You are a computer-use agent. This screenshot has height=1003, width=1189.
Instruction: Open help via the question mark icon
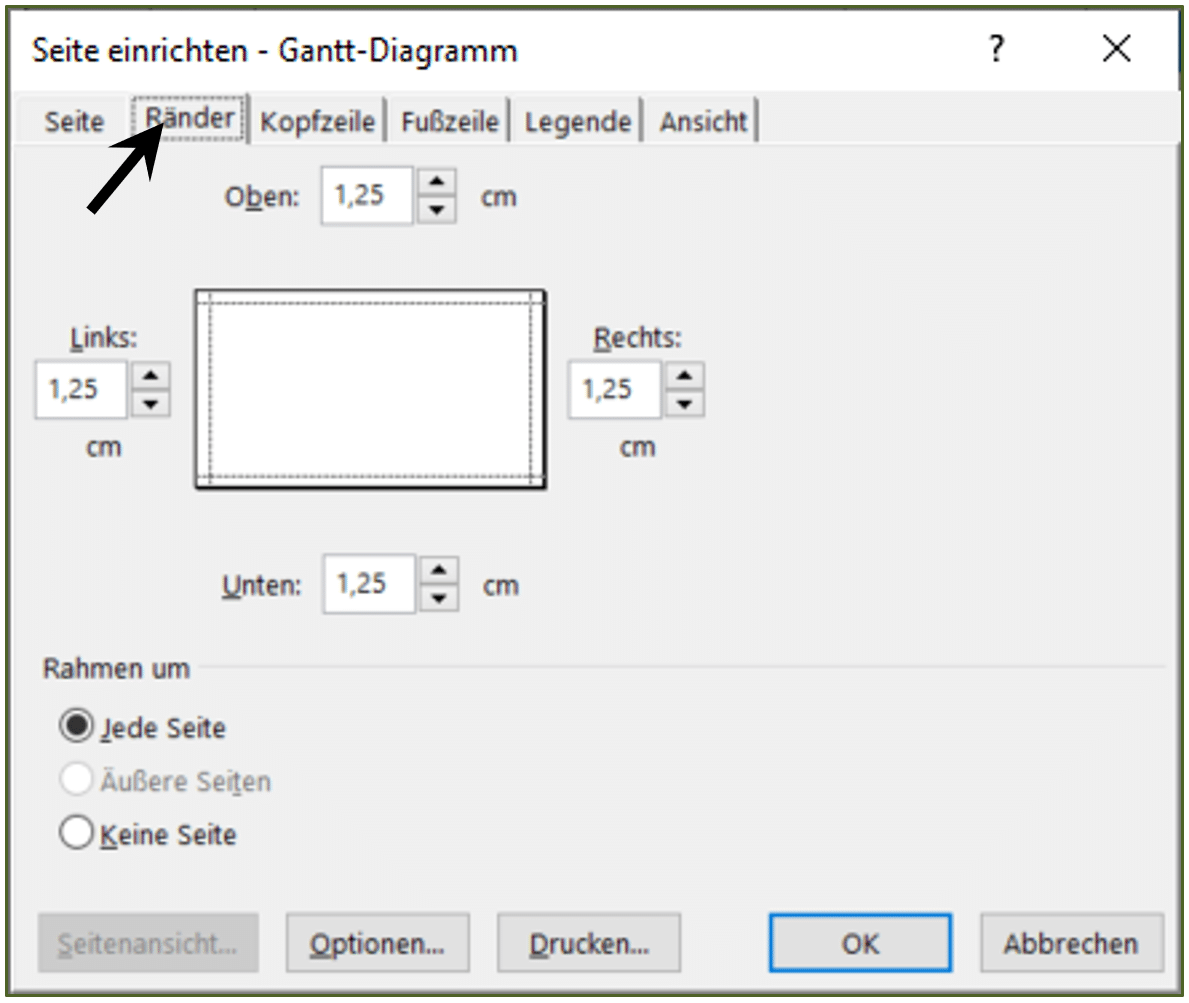[996, 49]
